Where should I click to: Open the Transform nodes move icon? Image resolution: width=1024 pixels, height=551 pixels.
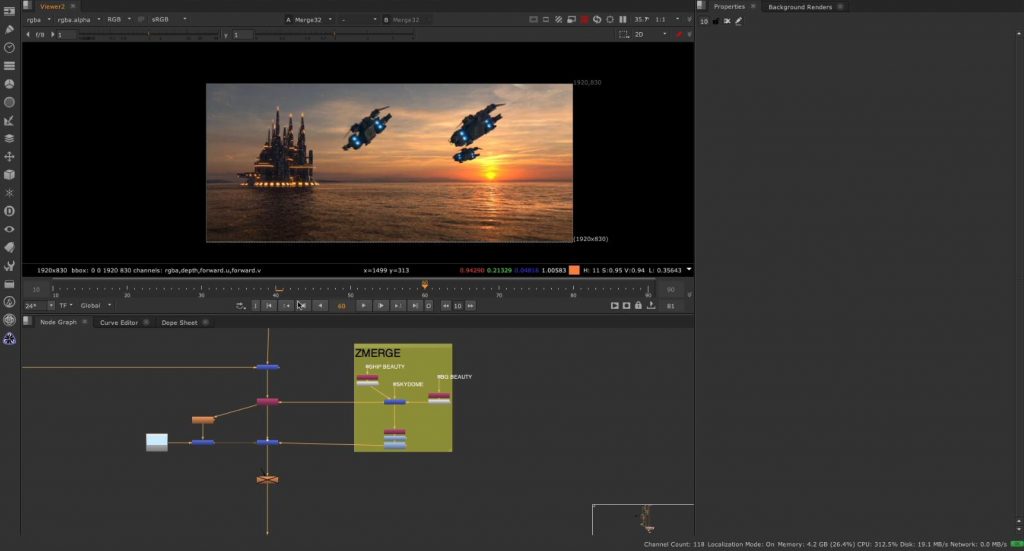(9, 157)
